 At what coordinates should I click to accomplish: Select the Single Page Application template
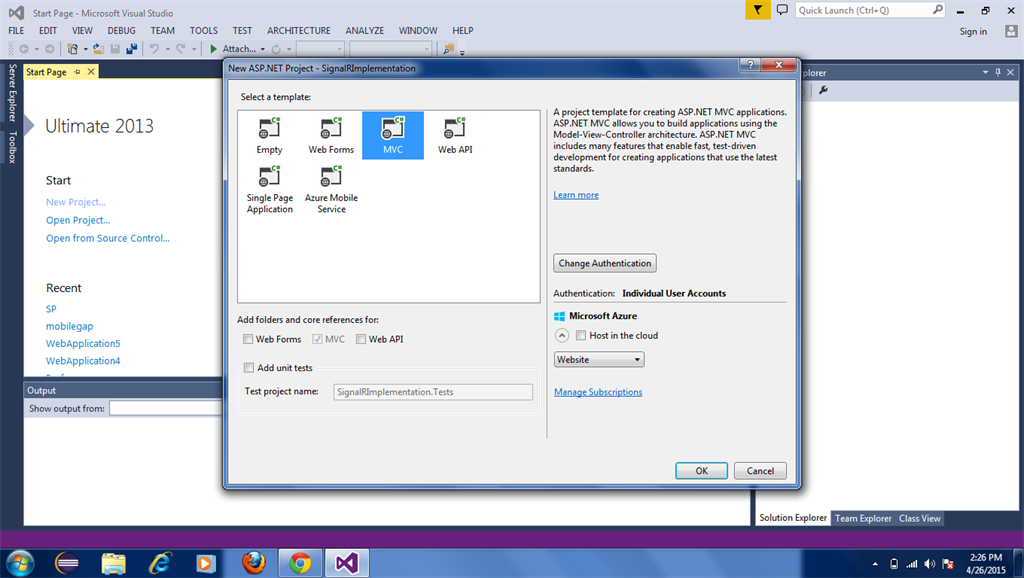click(x=269, y=189)
